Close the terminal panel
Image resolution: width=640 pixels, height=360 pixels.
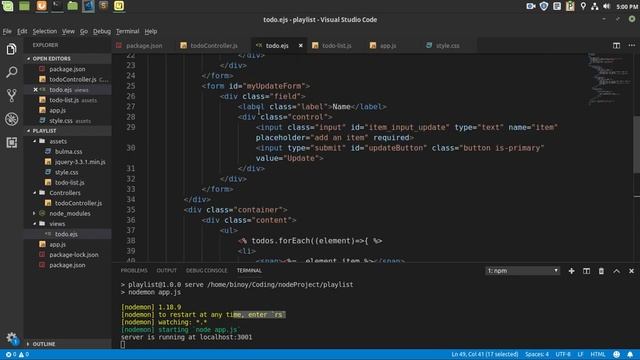pyautogui.click(x=631, y=271)
